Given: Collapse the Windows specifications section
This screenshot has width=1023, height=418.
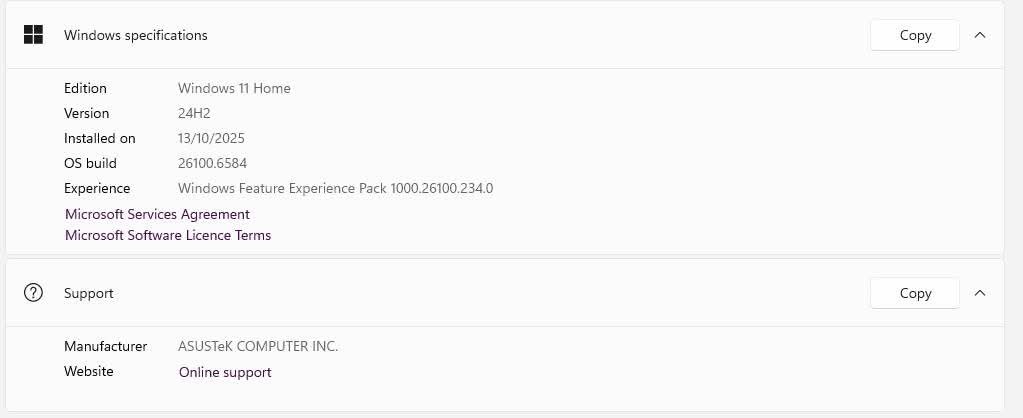Looking at the screenshot, I should pos(980,35).
